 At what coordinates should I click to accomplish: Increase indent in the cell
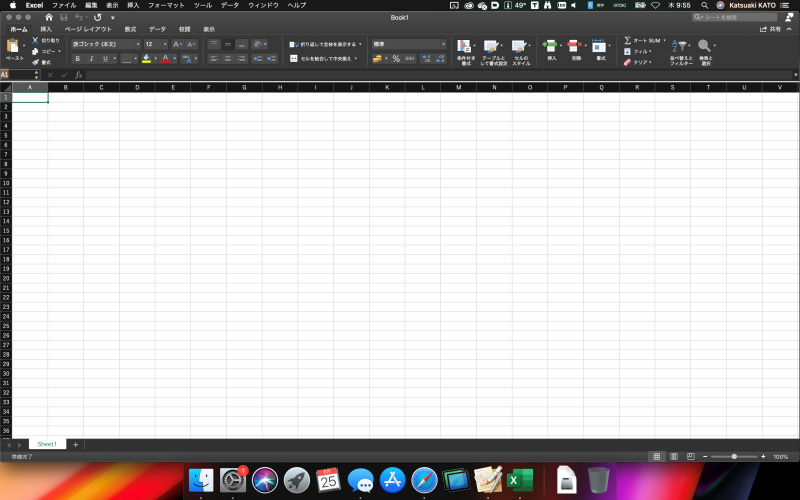tap(271, 59)
